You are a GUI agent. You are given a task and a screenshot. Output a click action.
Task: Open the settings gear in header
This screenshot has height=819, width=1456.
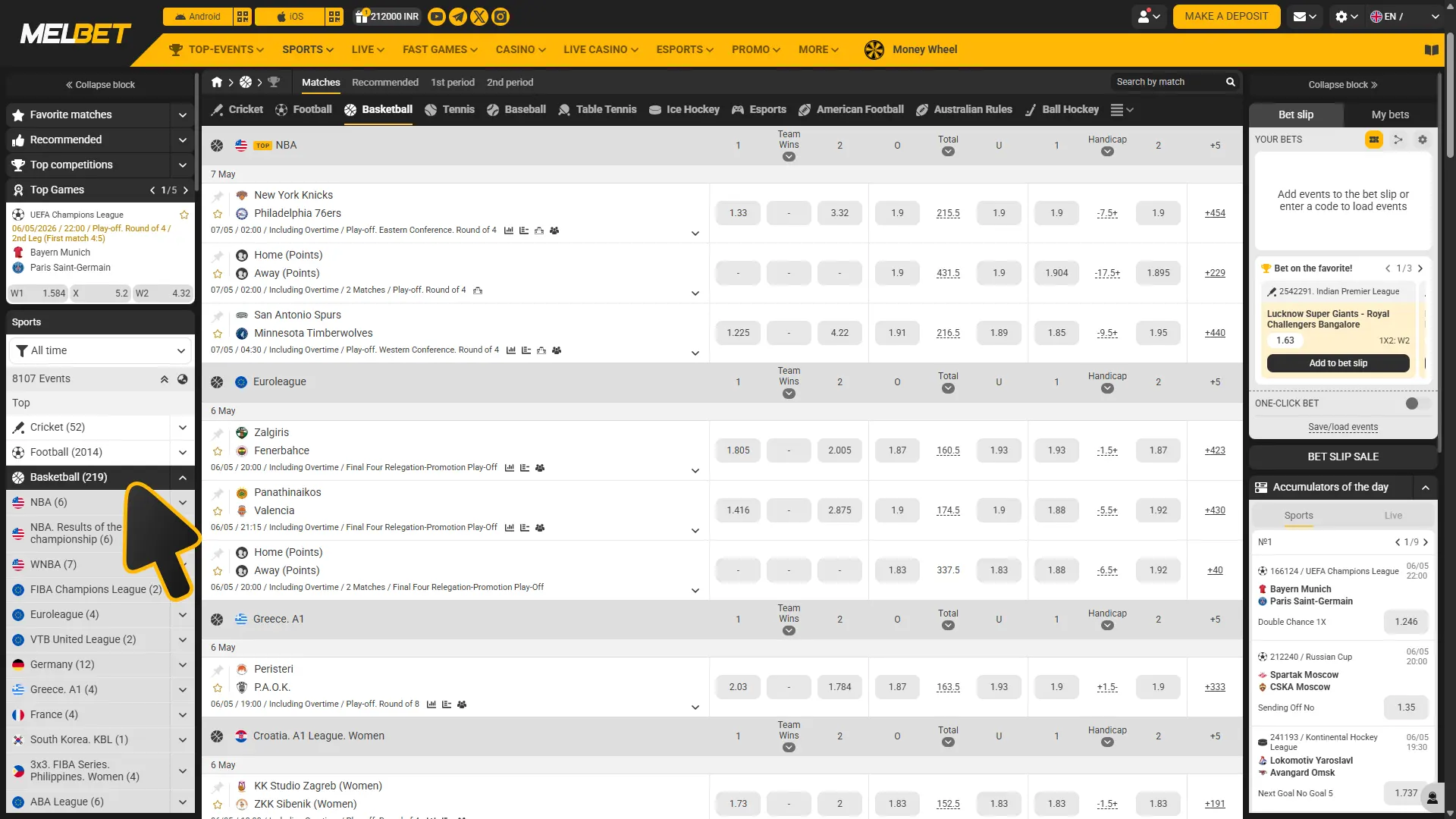coord(1346,17)
